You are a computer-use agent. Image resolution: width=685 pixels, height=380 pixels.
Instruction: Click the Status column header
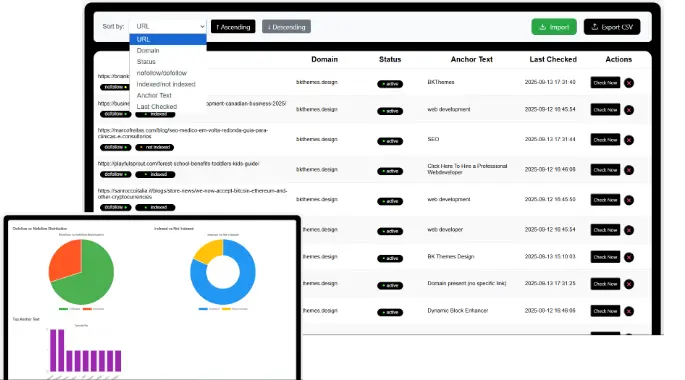(x=390, y=59)
